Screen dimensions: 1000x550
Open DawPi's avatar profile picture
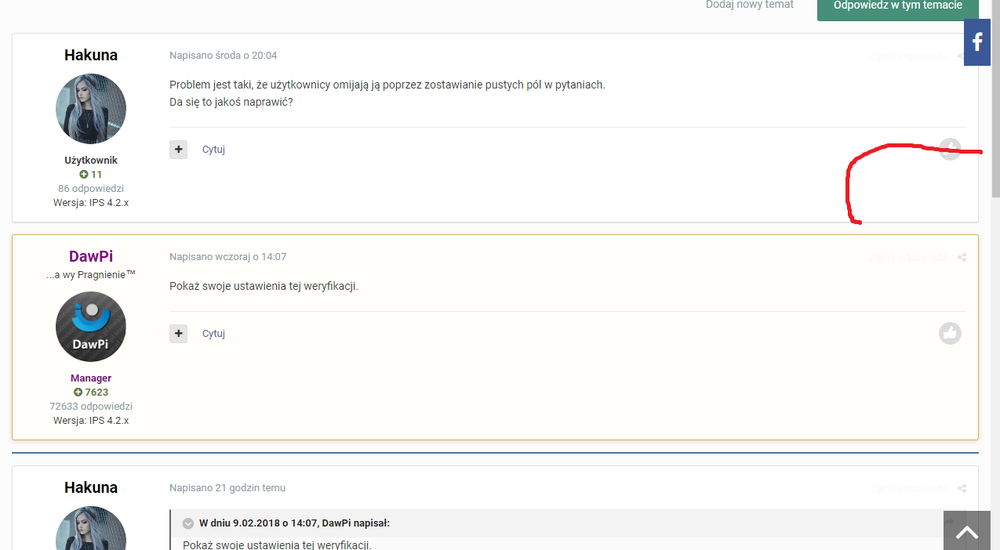[x=91, y=327]
